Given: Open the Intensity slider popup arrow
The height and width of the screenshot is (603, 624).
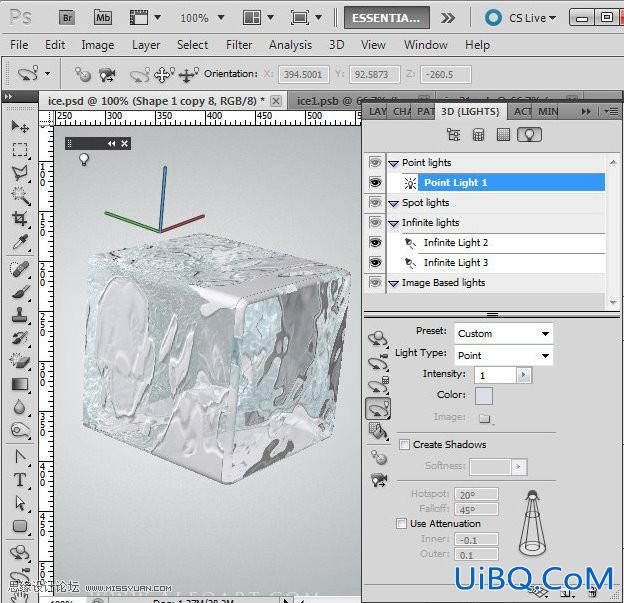Looking at the screenshot, I should pos(524,375).
